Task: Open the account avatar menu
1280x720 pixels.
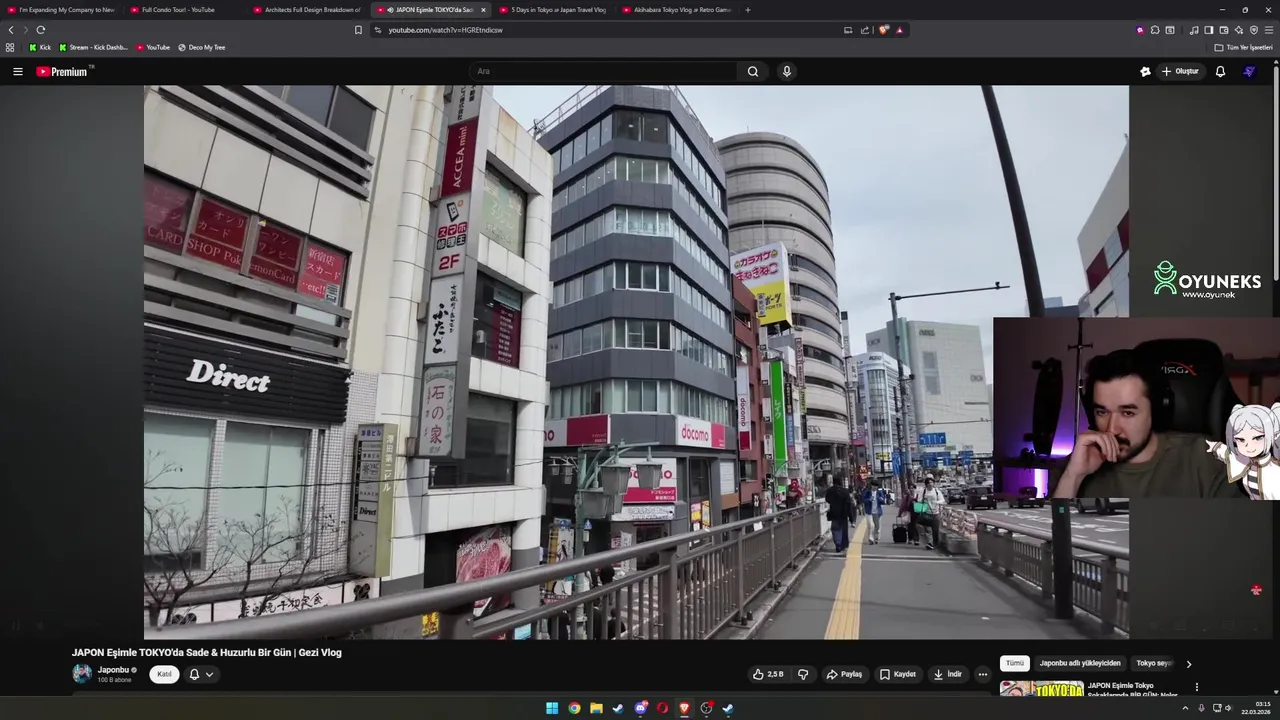Action: 1249,71
